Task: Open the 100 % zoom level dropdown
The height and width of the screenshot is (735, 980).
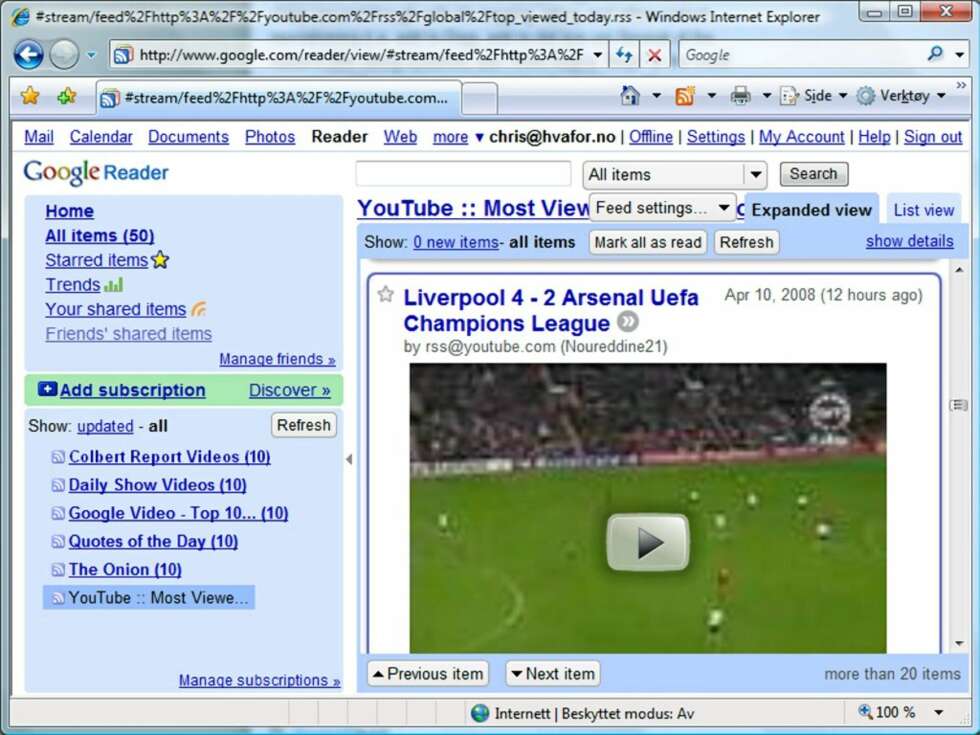Action: tap(939, 712)
